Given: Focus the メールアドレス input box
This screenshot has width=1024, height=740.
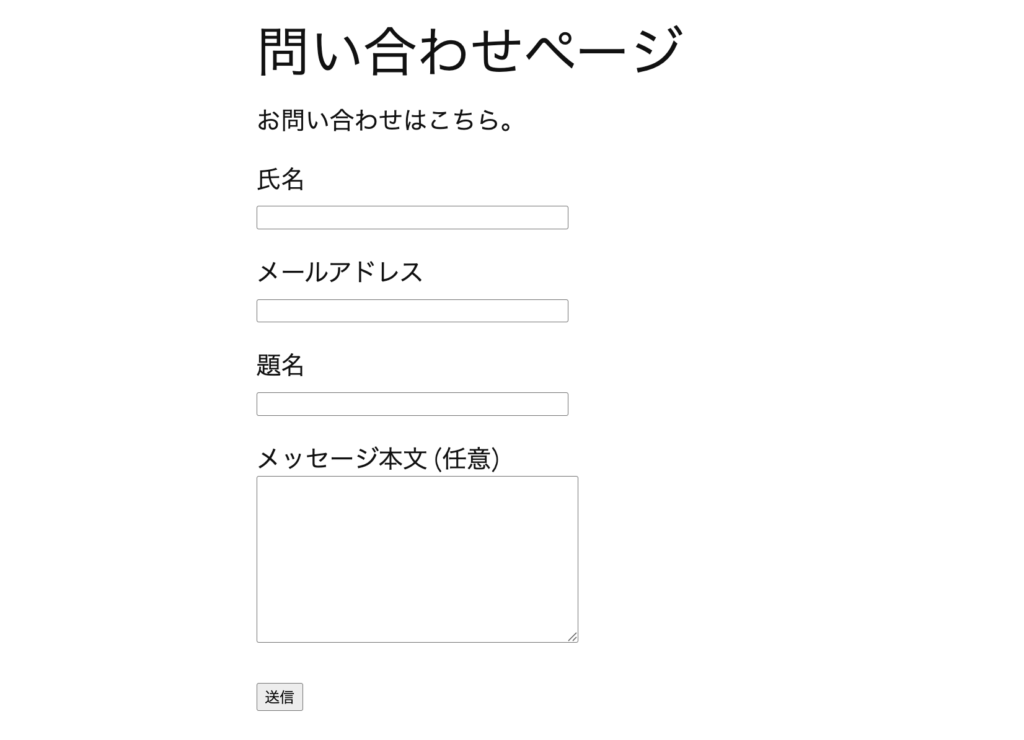Looking at the screenshot, I should [x=412, y=311].
